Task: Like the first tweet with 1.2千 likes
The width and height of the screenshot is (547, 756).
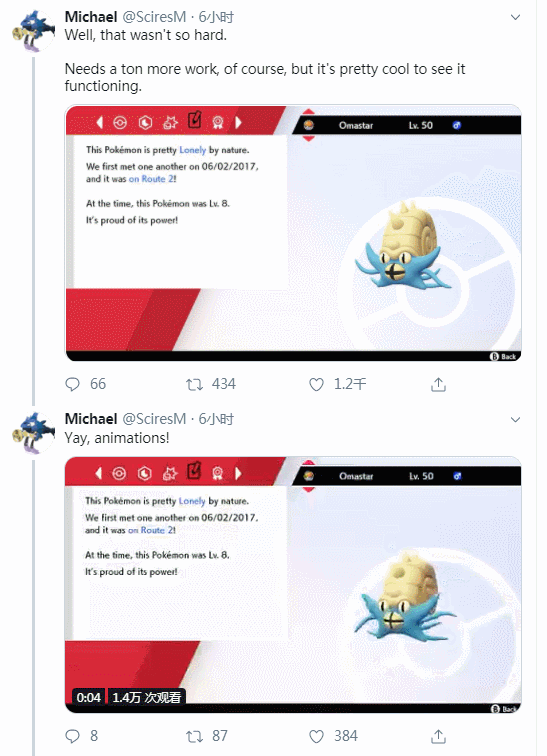Action: [x=316, y=384]
